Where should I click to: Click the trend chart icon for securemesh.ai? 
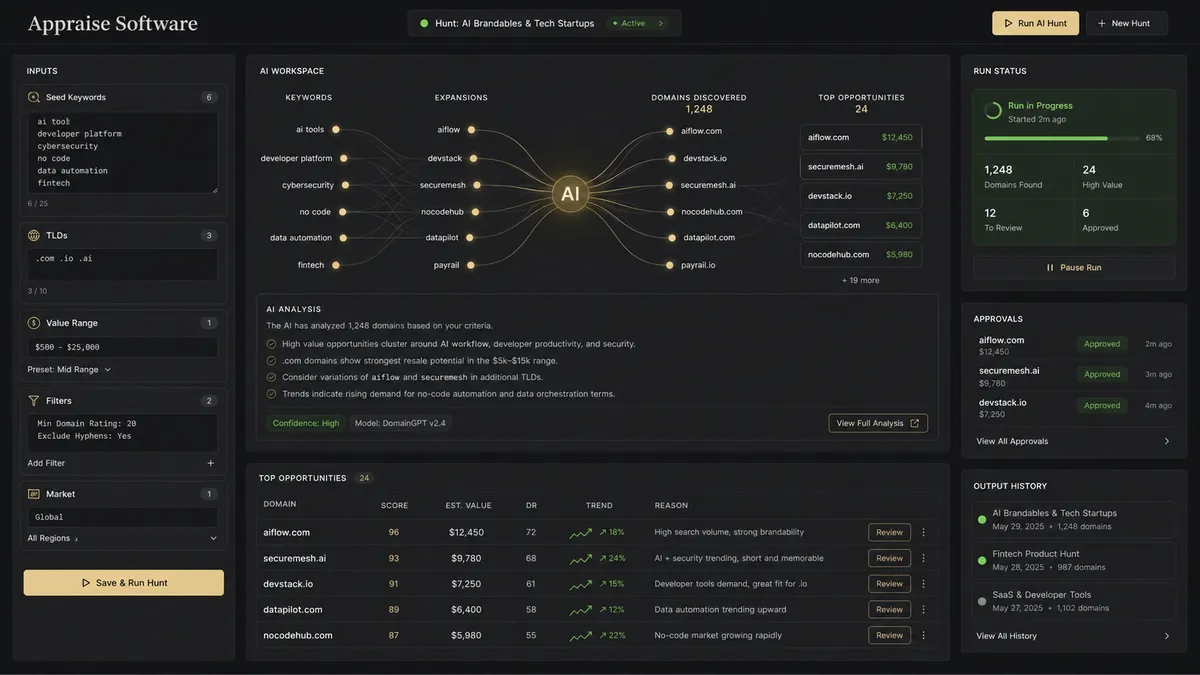(580, 558)
